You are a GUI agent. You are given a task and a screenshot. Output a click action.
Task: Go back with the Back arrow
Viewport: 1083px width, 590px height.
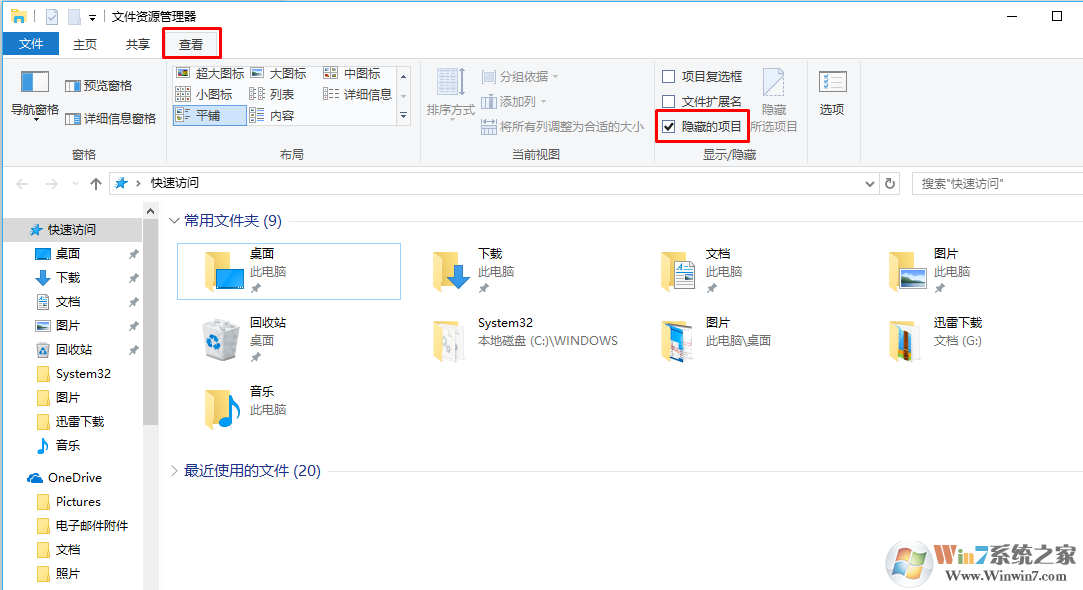[22, 184]
